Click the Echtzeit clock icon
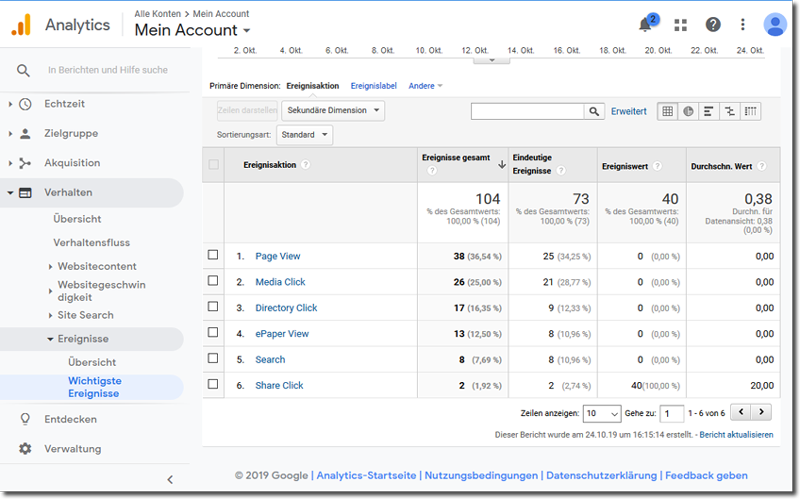Image resolution: width=800 pixels, height=499 pixels. (25, 104)
